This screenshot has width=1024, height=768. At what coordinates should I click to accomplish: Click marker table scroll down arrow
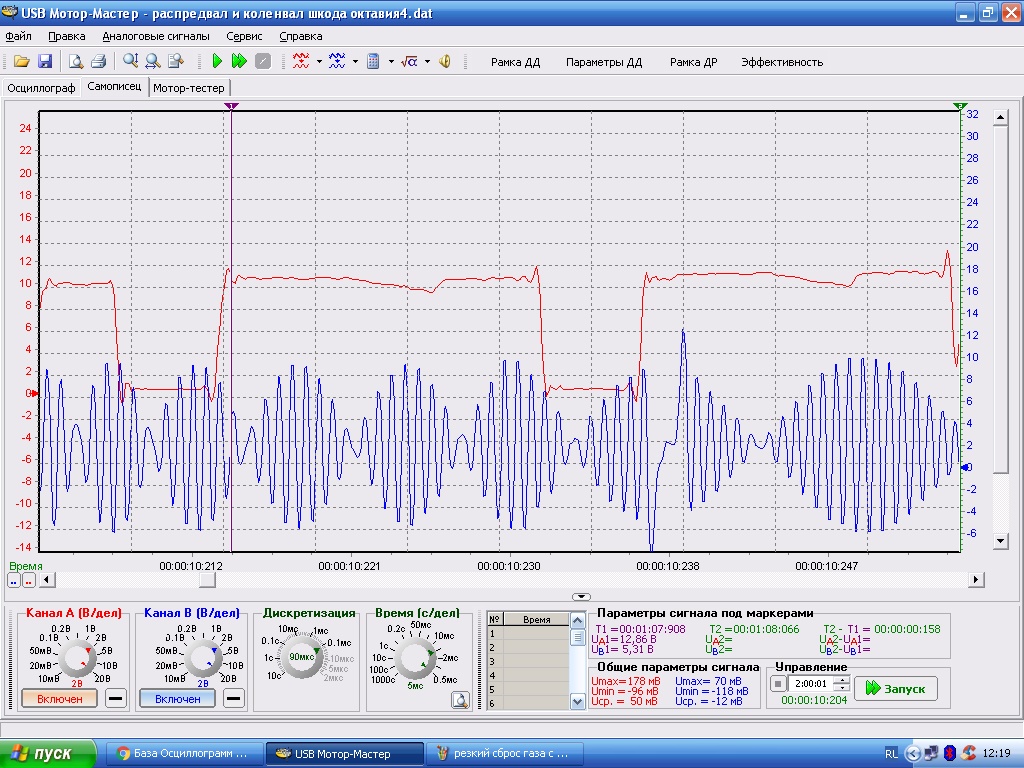pos(577,702)
